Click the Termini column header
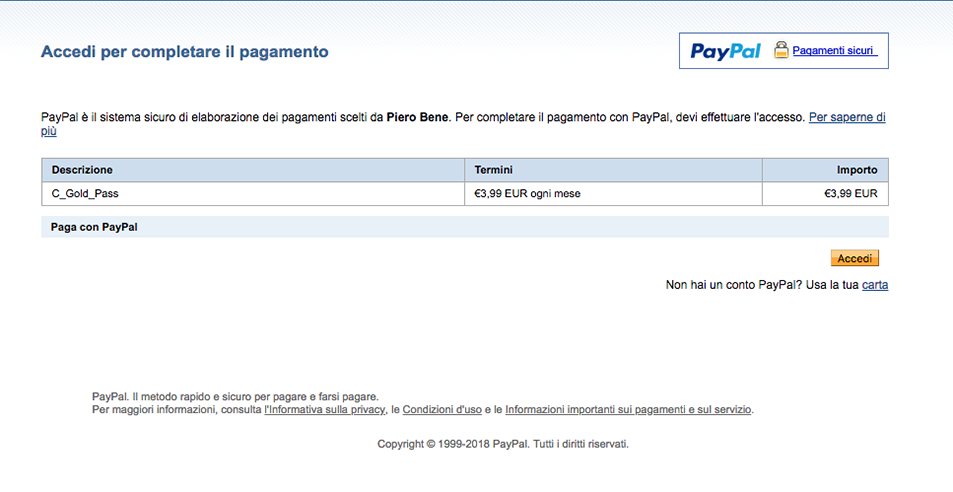Viewport: 953px width, 492px height. point(494,170)
